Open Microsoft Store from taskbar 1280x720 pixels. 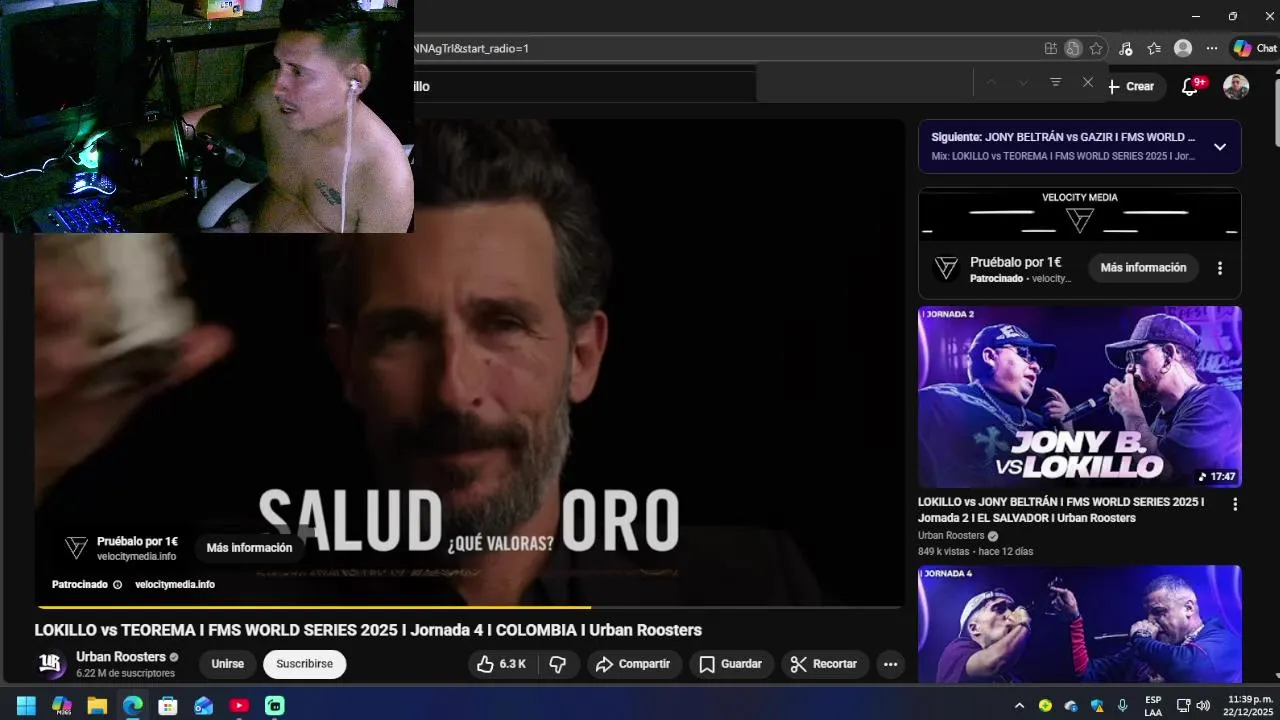tap(168, 706)
